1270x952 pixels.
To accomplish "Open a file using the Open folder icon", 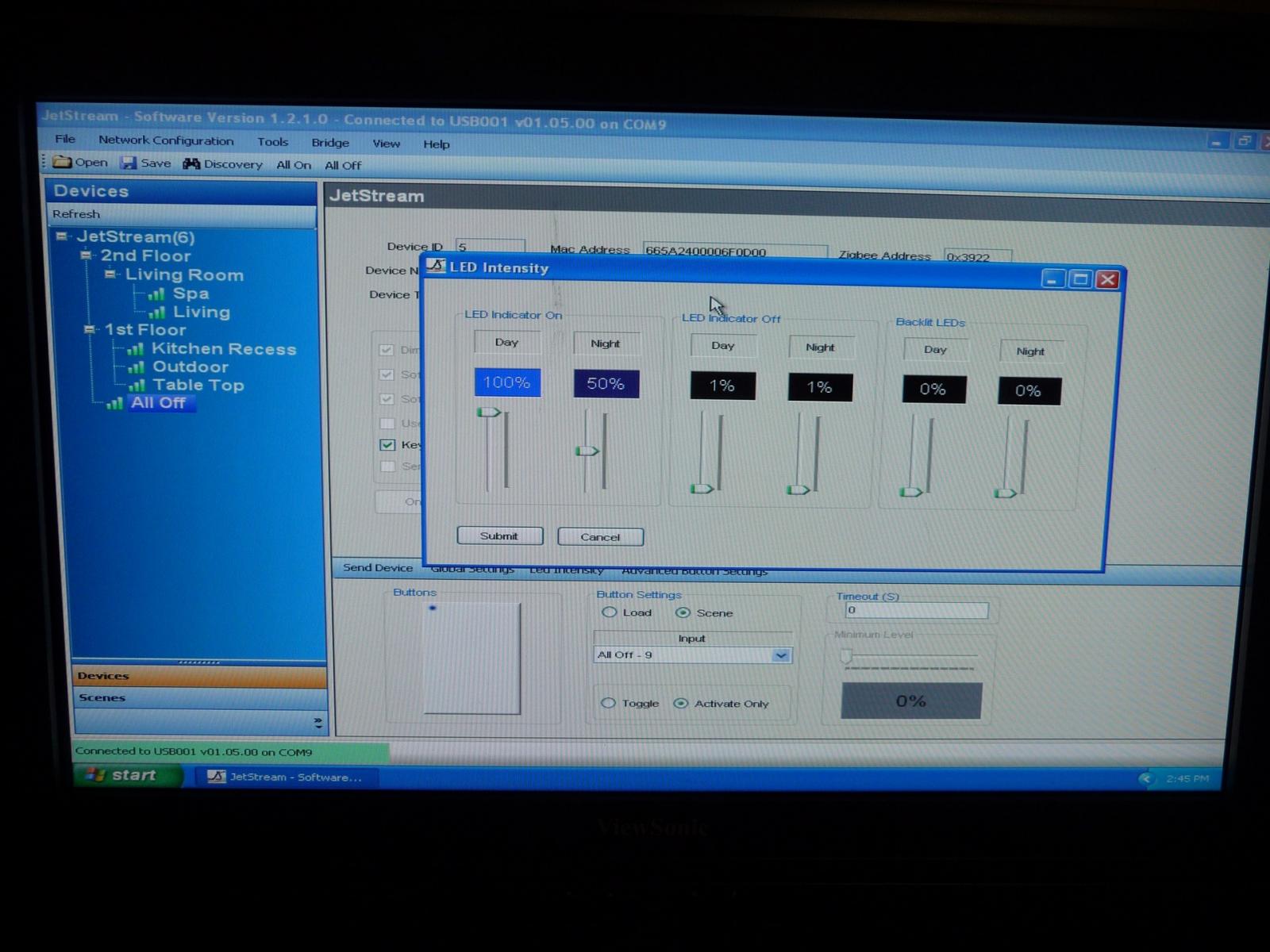I will (x=63, y=163).
